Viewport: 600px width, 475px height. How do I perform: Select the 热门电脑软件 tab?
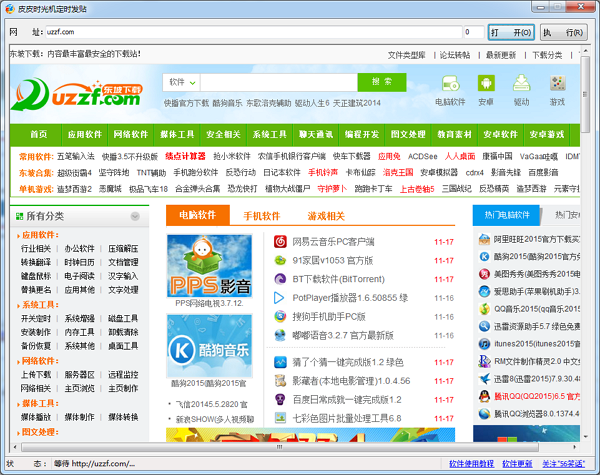click(507, 215)
